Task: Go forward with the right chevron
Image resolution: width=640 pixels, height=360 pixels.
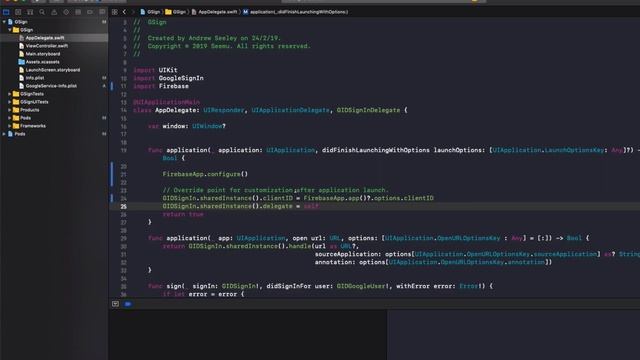Action: click(133, 12)
